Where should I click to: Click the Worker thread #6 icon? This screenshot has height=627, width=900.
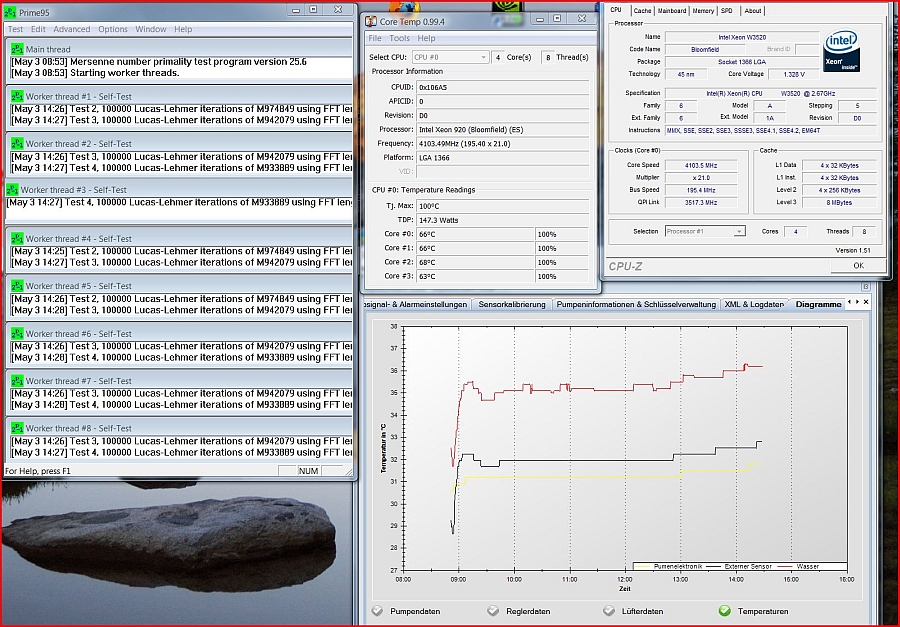[17, 334]
